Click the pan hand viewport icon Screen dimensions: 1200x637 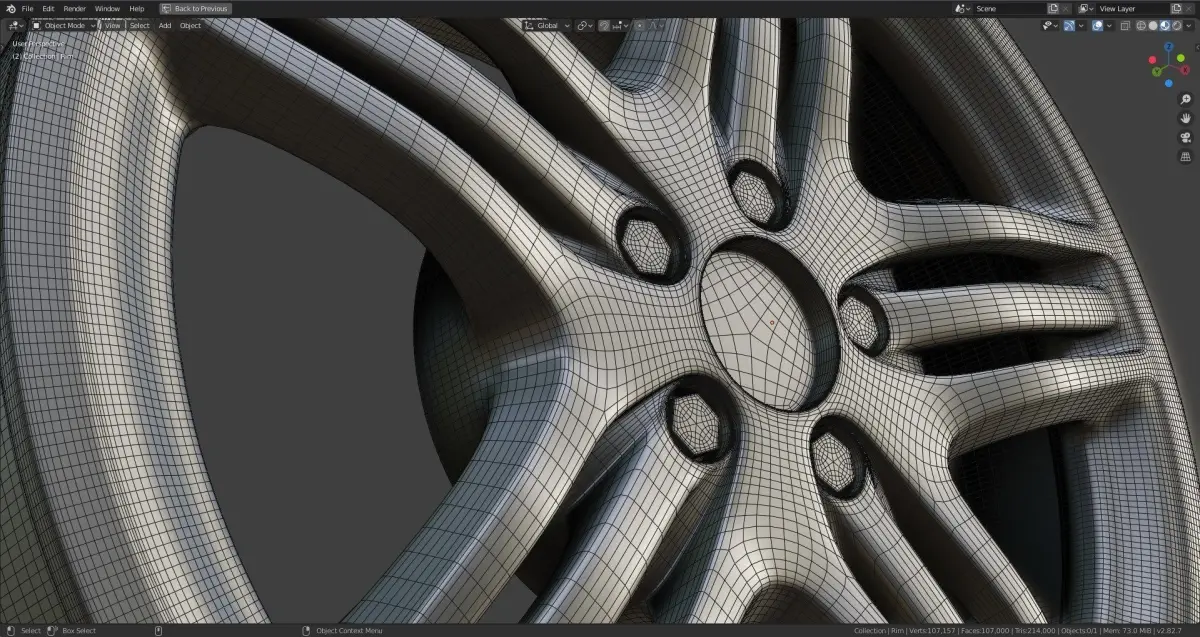coord(1186,118)
